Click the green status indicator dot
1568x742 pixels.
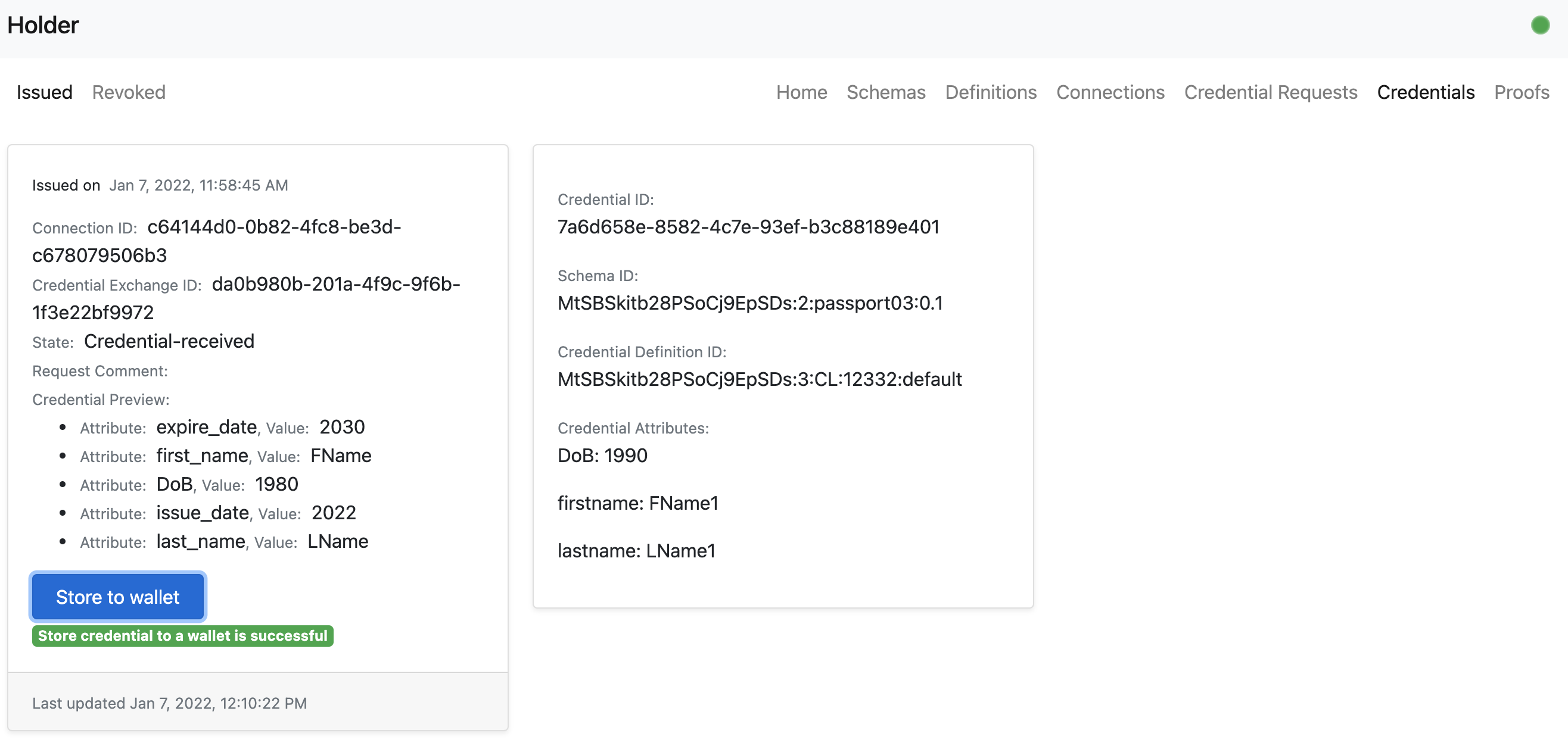tap(1539, 25)
